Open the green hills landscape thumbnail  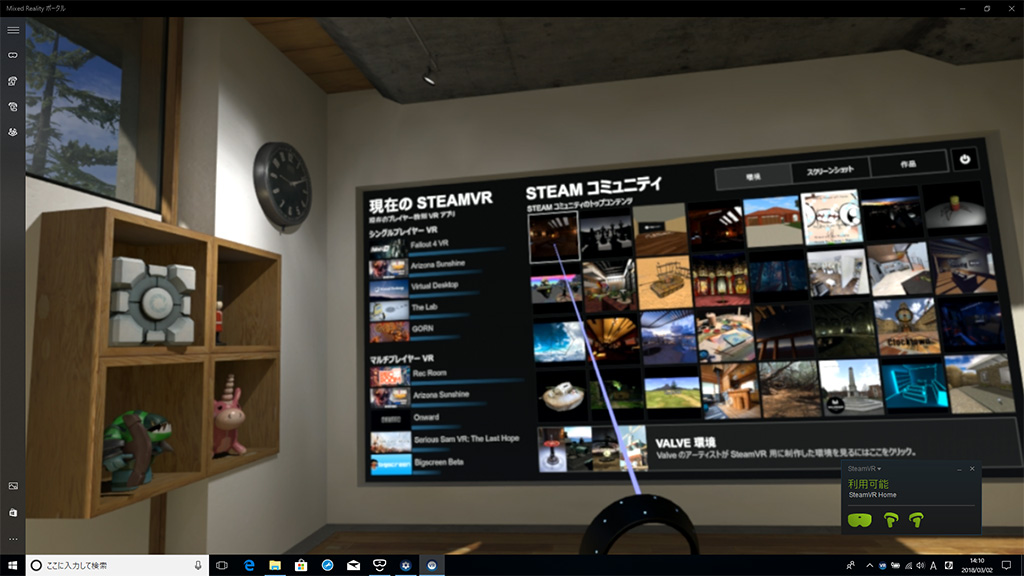[x=672, y=392]
